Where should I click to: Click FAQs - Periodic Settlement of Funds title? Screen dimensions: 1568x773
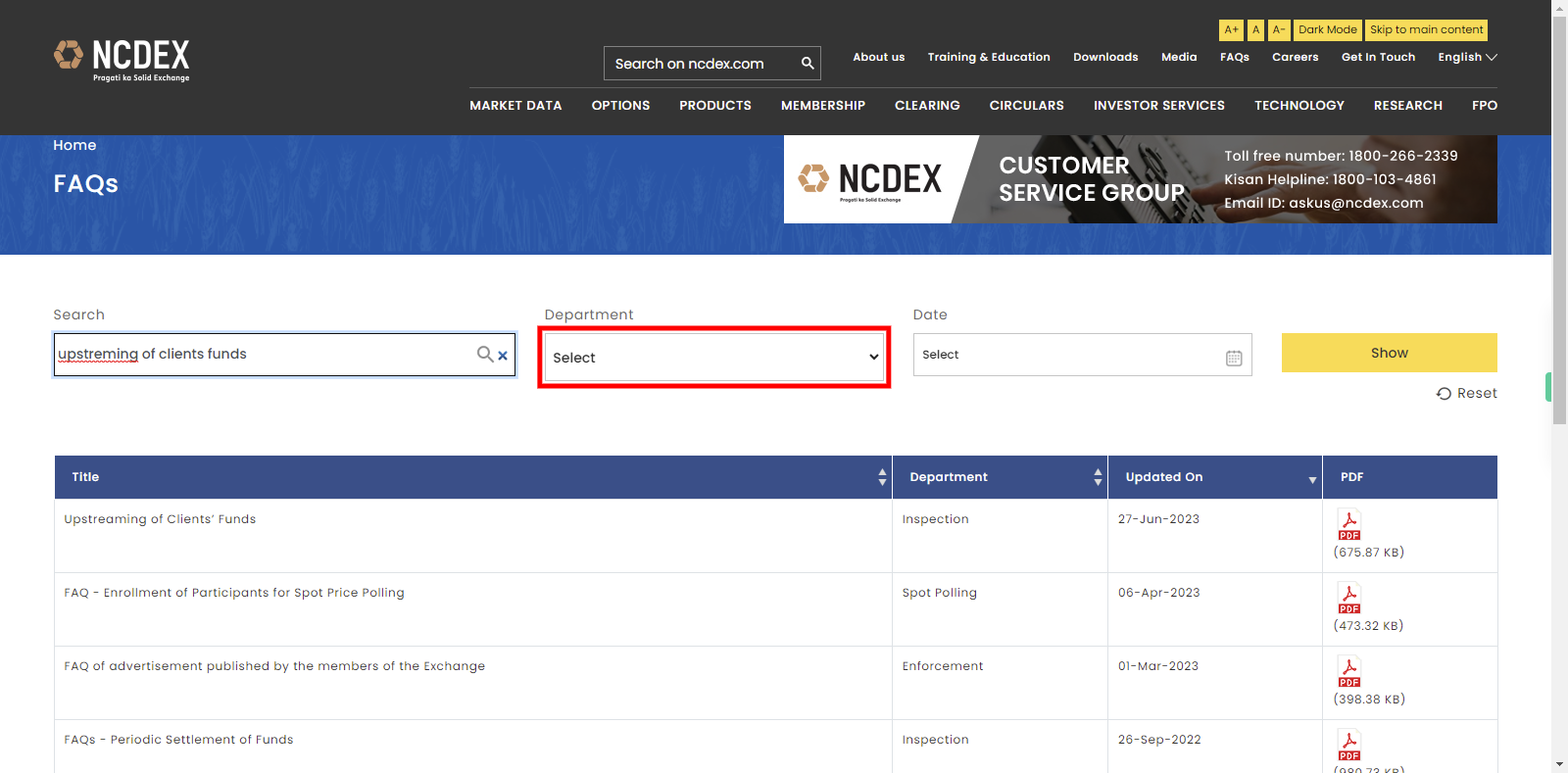[x=178, y=740]
